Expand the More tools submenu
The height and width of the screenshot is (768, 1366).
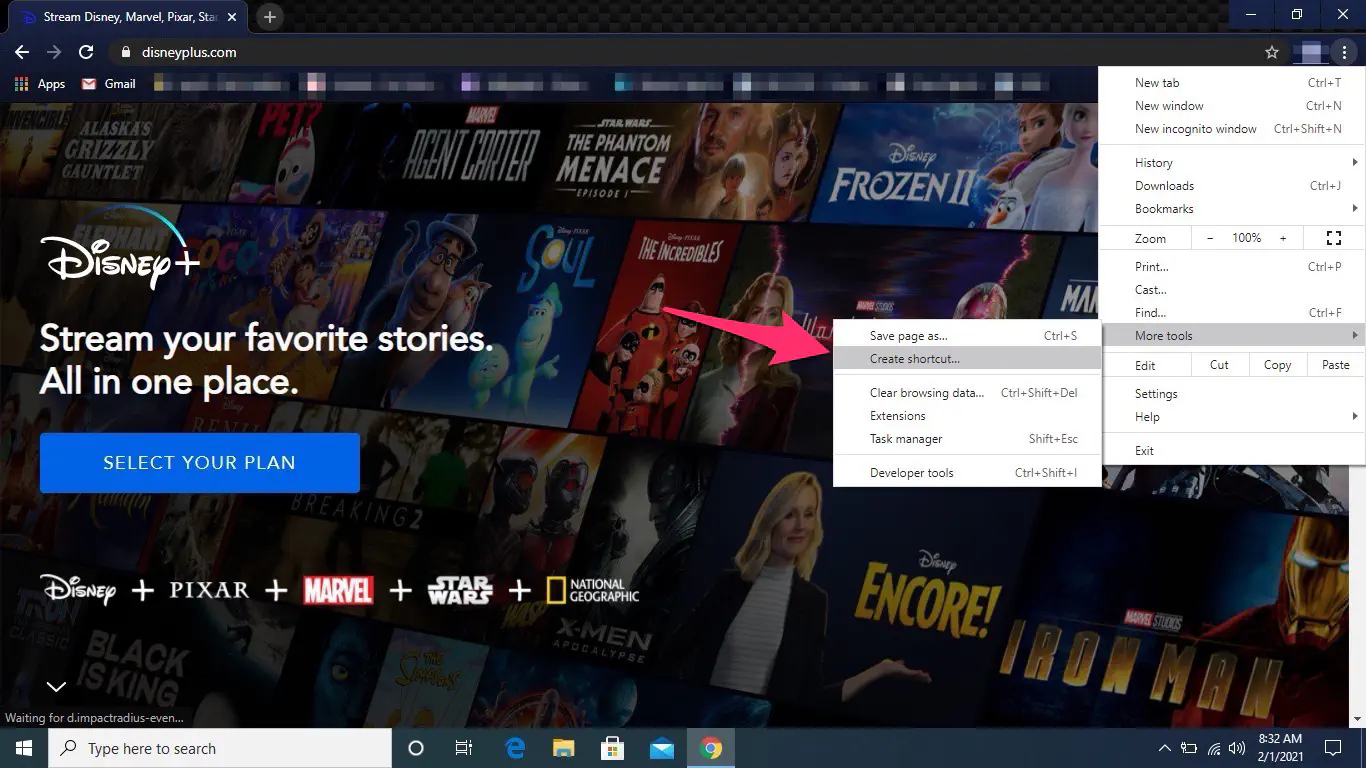tap(1232, 336)
